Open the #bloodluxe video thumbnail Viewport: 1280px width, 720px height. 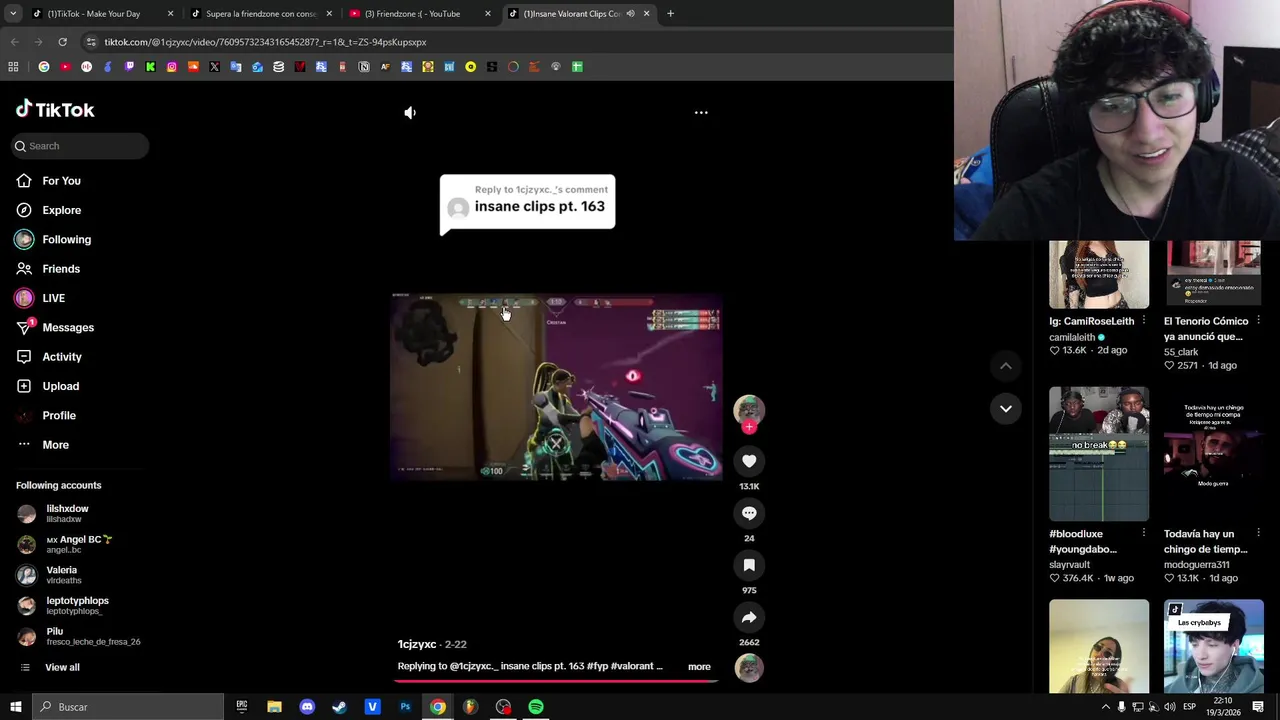point(1099,454)
